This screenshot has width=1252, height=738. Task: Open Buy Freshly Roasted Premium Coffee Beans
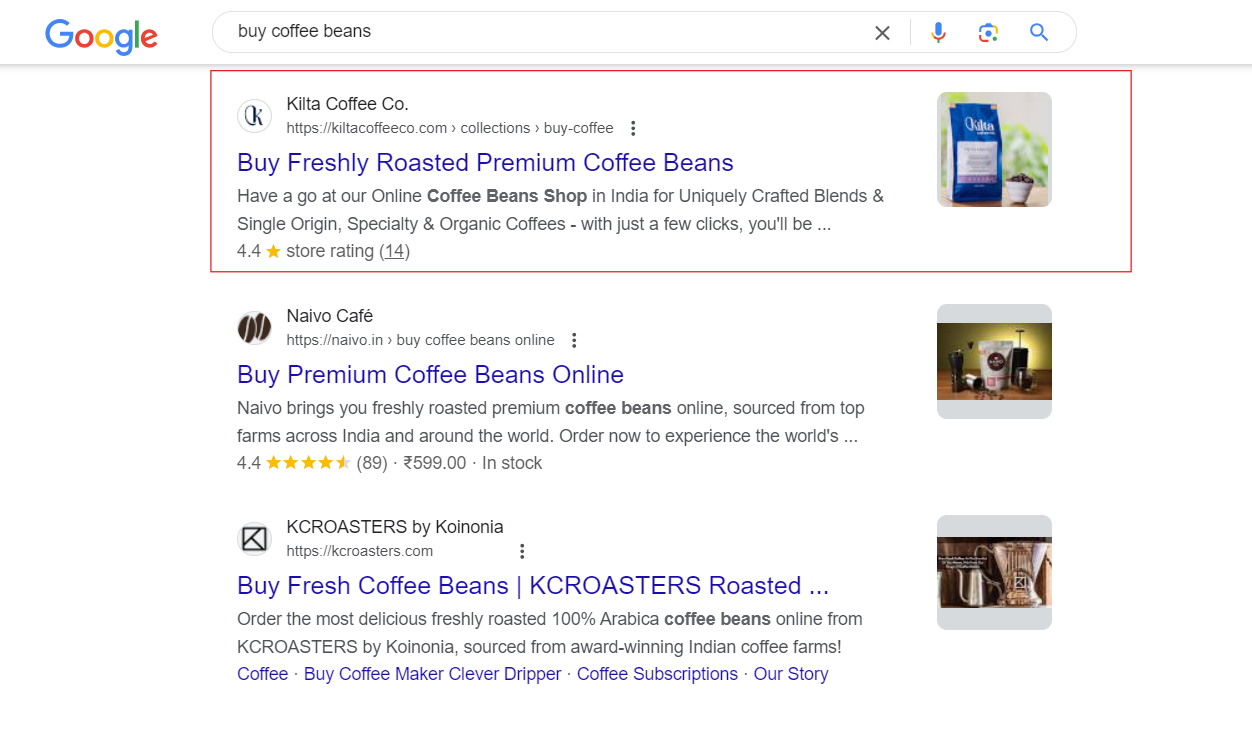(x=485, y=163)
